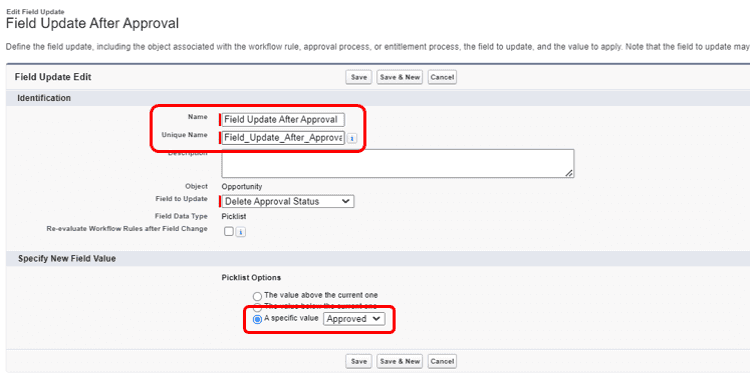Viewport: 755px width, 383px height.
Task: Click the "Specify New Field Value" section header
Action: 67,259
